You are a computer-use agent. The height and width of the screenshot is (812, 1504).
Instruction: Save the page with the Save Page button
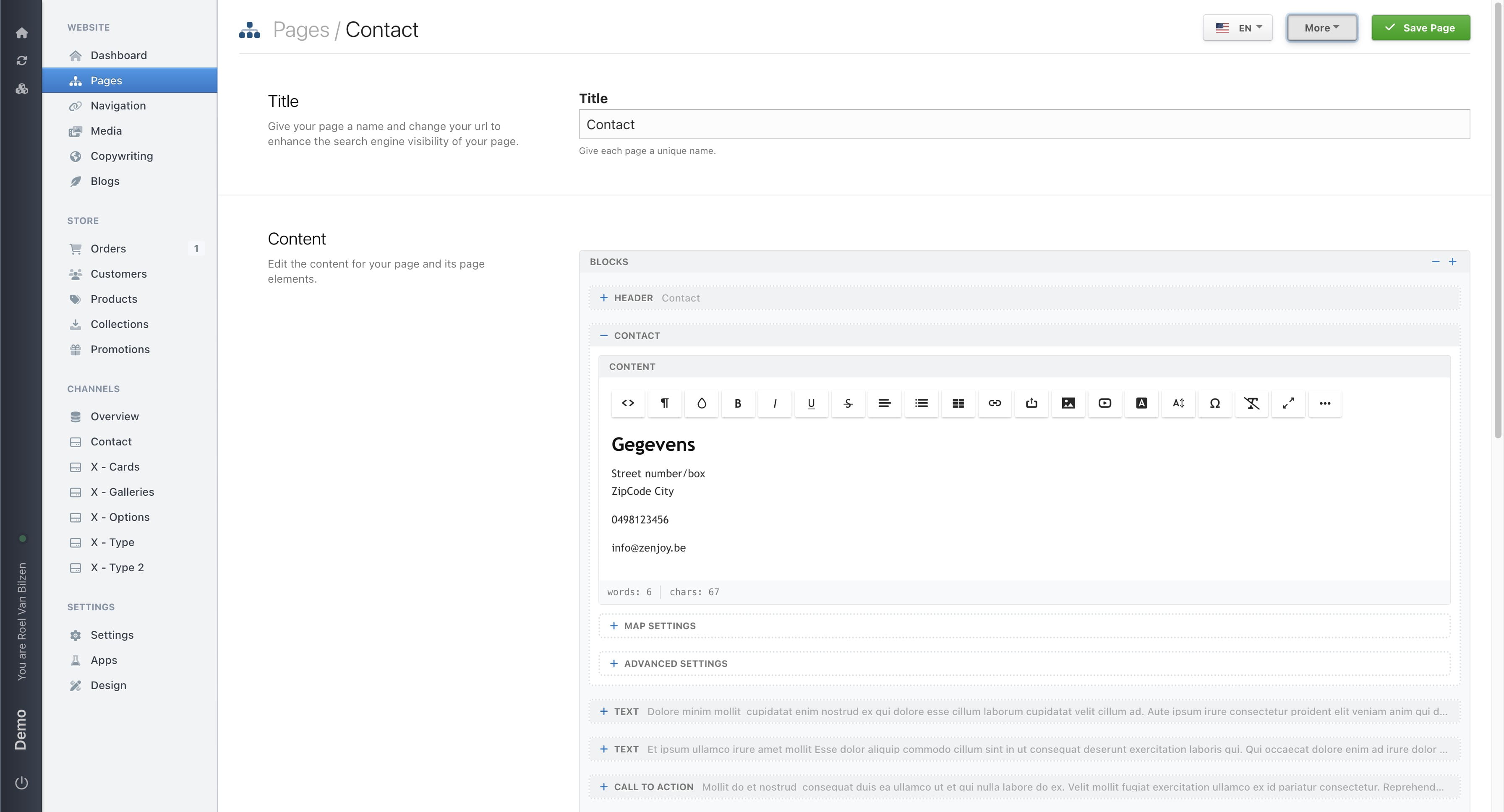pos(1420,27)
